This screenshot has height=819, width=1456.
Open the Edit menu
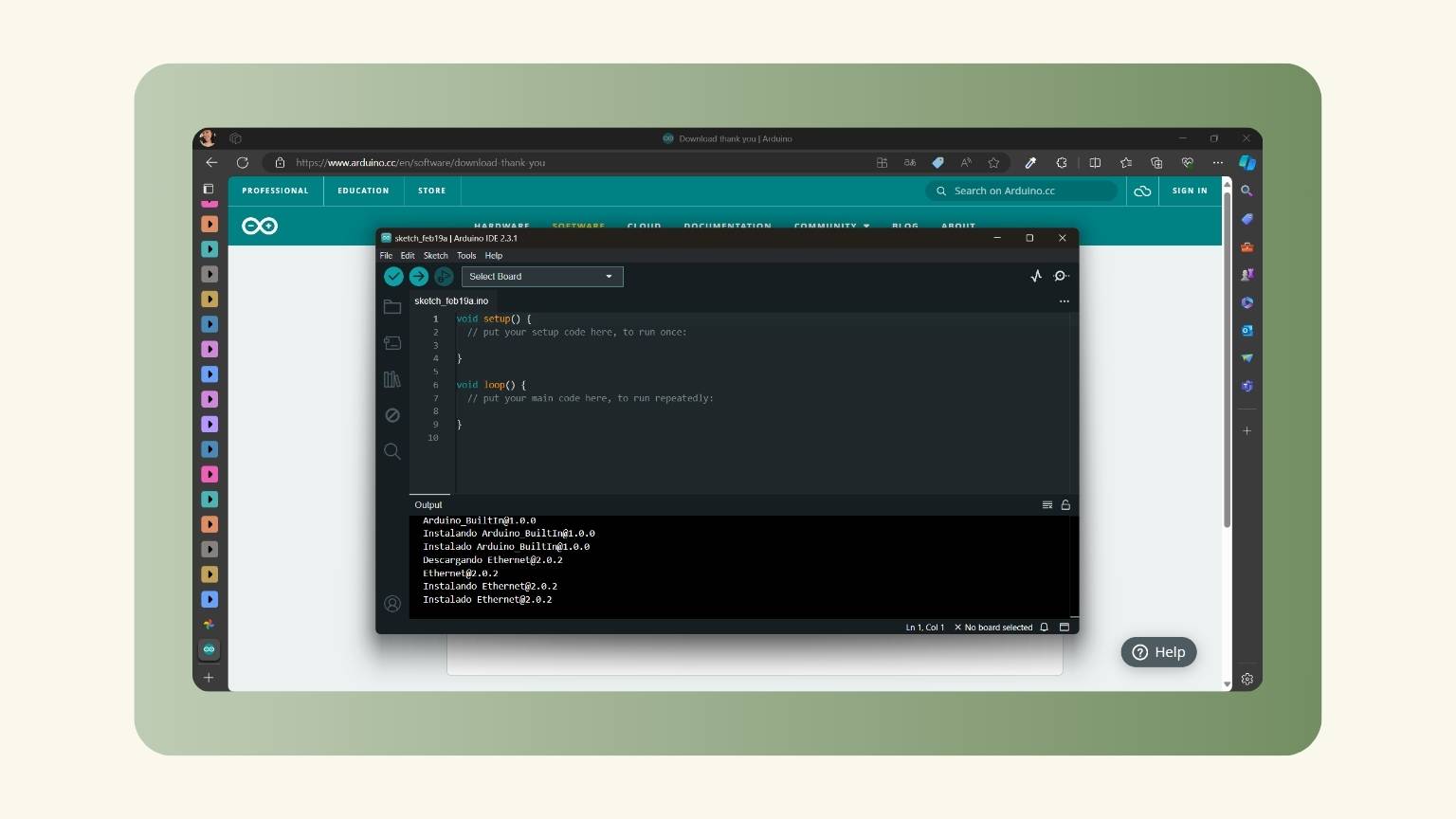coord(408,256)
